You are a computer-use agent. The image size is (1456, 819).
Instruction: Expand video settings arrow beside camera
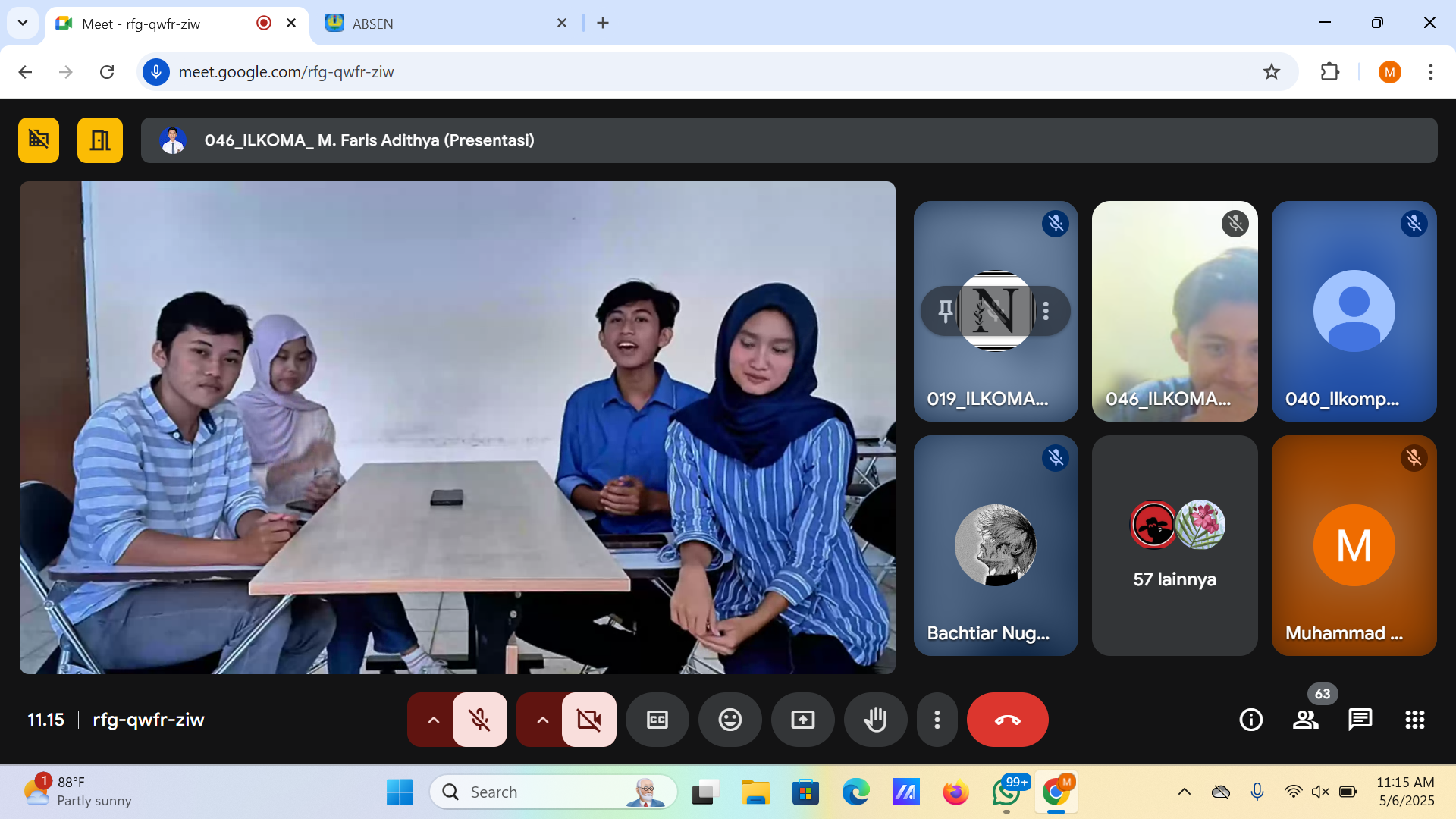[542, 720]
